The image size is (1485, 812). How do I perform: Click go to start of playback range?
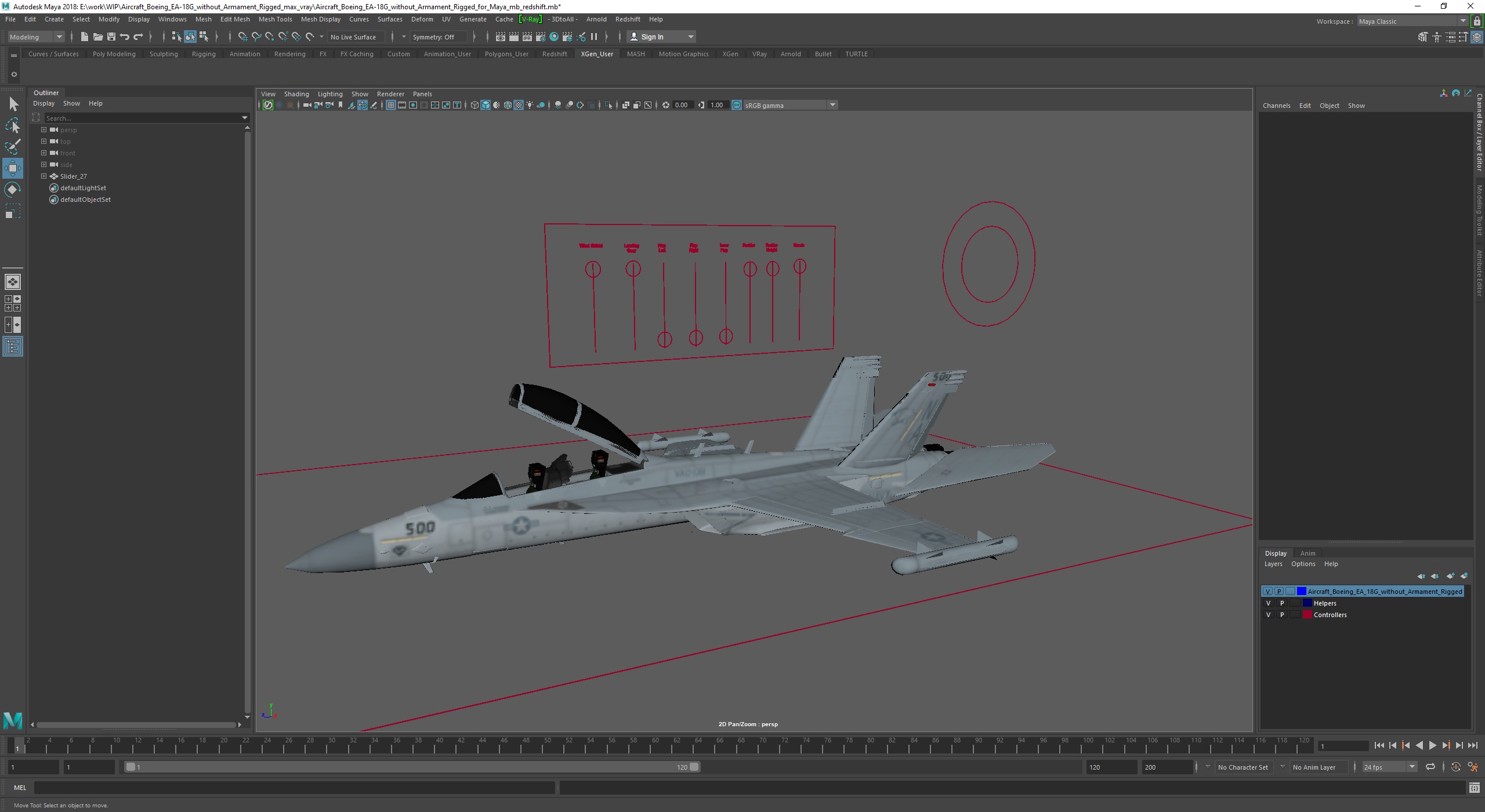(1379, 746)
